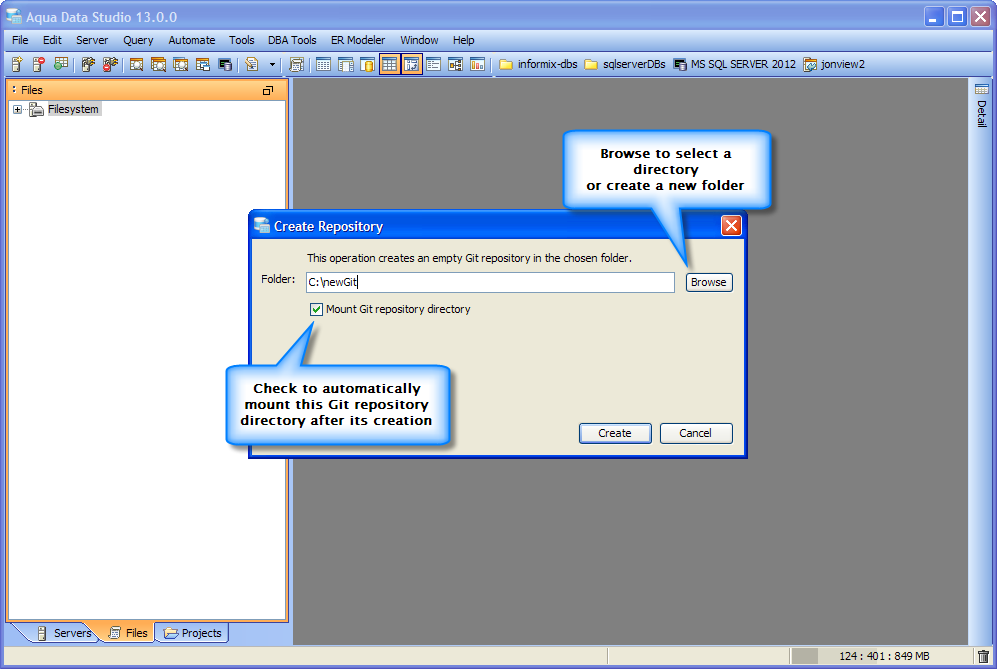Open the MS SQL SERVER 2012 shortcut

pos(734,64)
